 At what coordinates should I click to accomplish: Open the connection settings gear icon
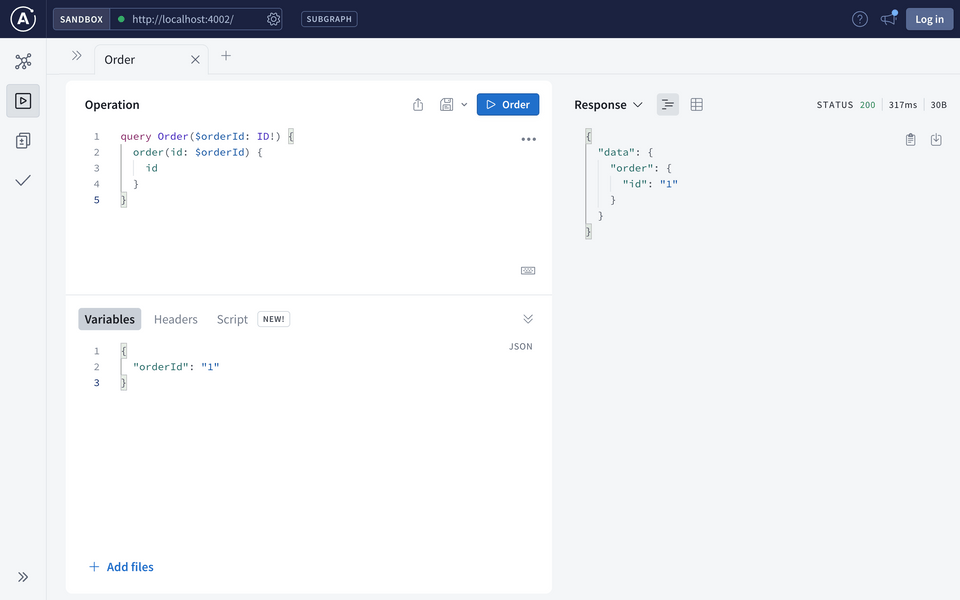273,19
